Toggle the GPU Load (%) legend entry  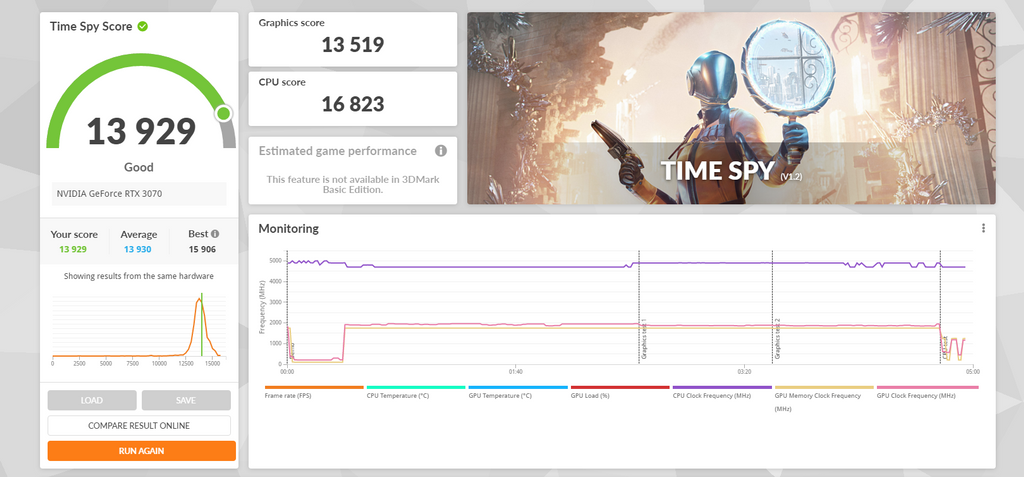[619, 392]
